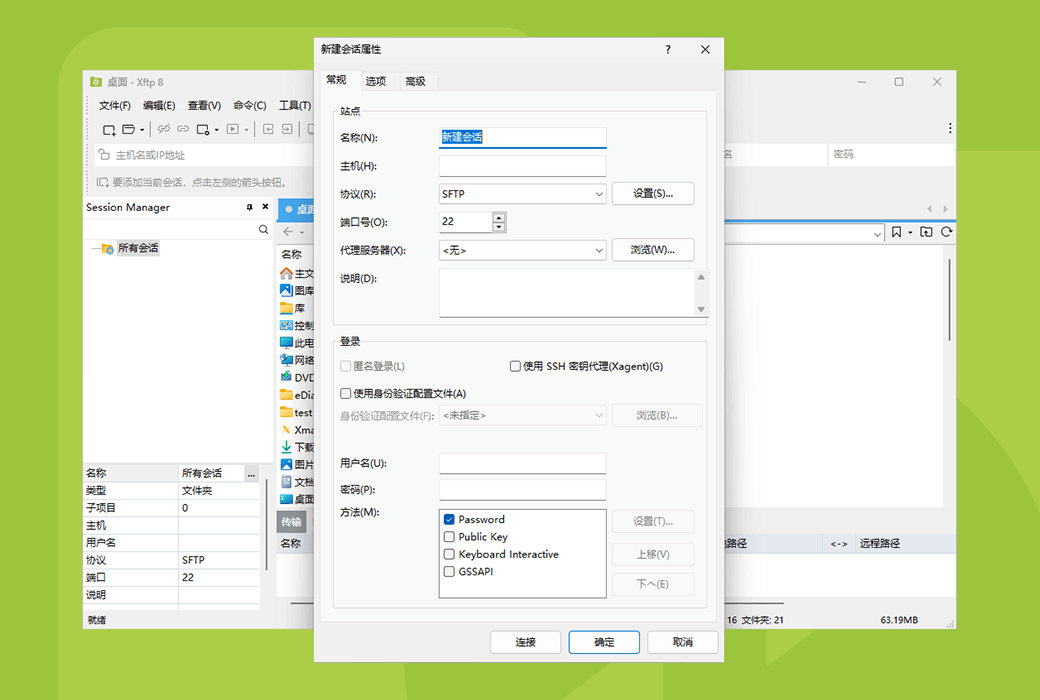The width and height of the screenshot is (1040, 700).
Task: Click the back arrow in local file pane
Action: (288, 232)
